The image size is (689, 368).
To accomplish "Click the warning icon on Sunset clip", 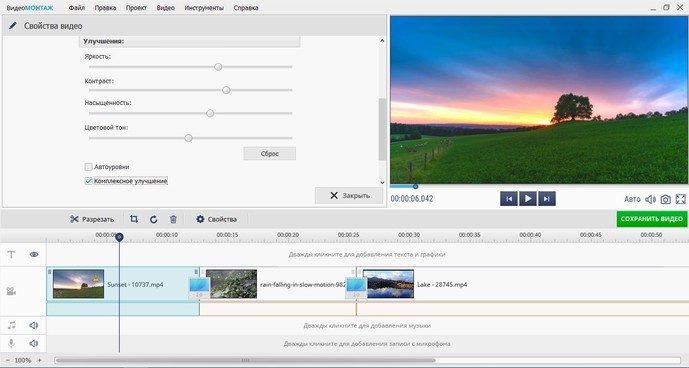I will (x=96, y=278).
